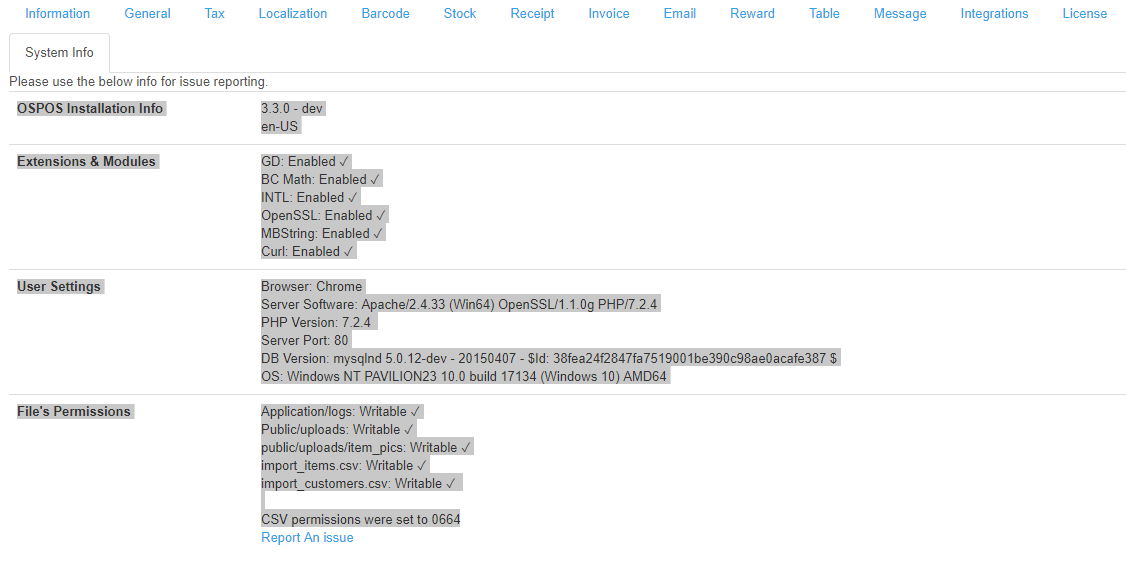Image resolution: width=1126 pixels, height=566 pixels.
Task: Open the Integrations tab
Action: click(995, 14)
